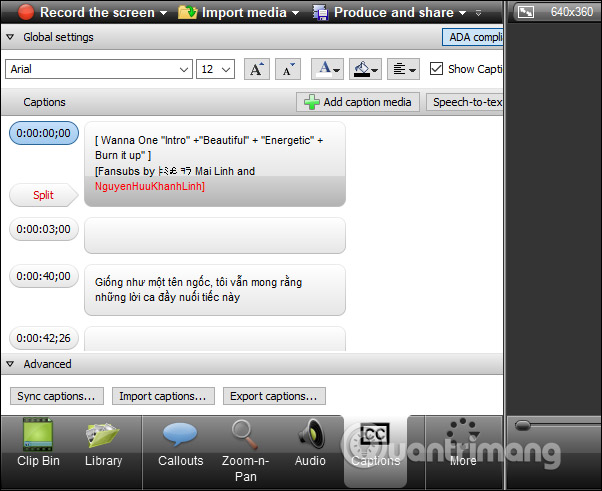The height and width of the screenshot is (491, 602).
Task: Decrease caption font size
Action: click(288, 69)
